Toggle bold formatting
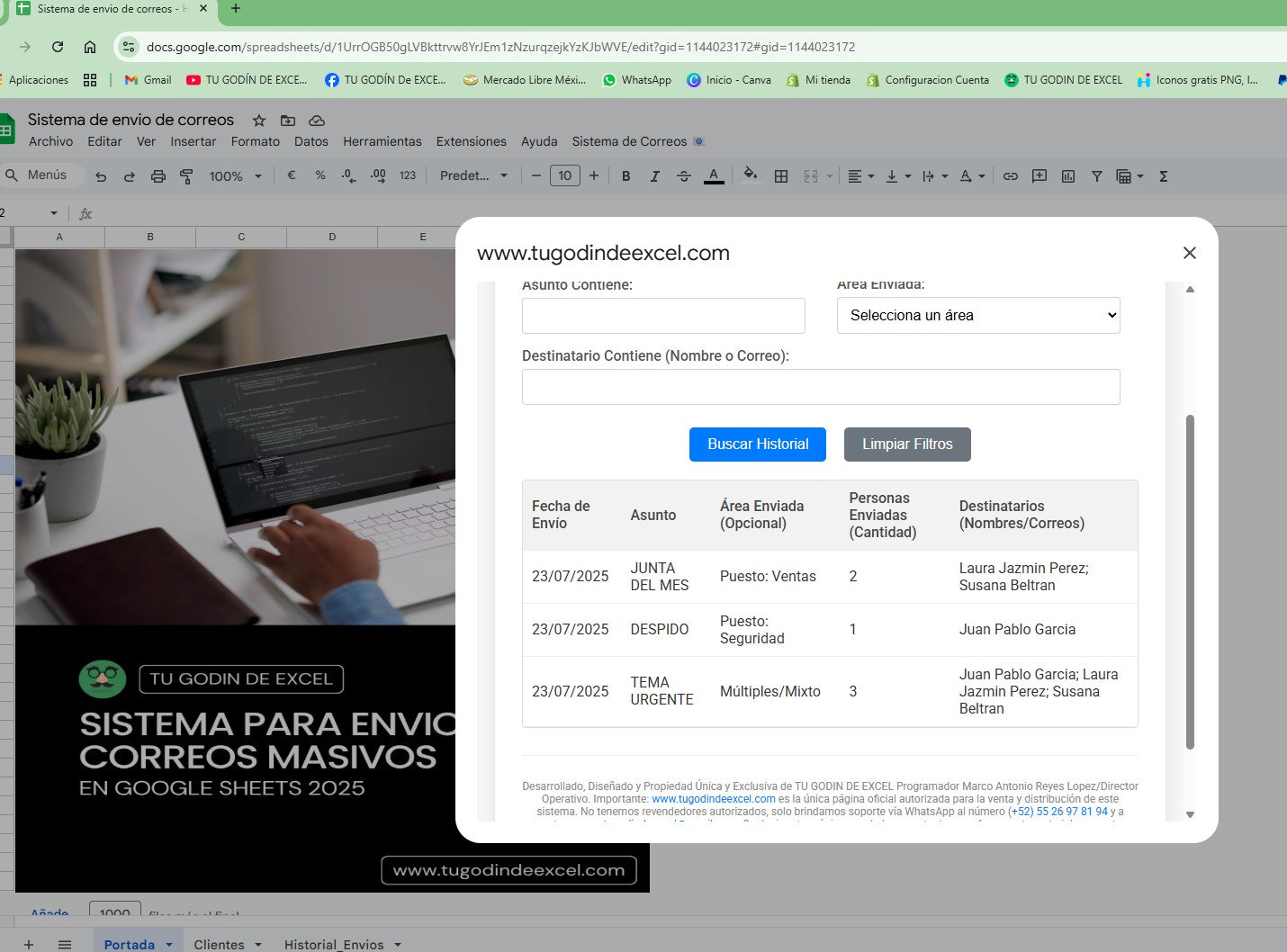Viewport: 1287px width, 952px height. click(626, 176)
